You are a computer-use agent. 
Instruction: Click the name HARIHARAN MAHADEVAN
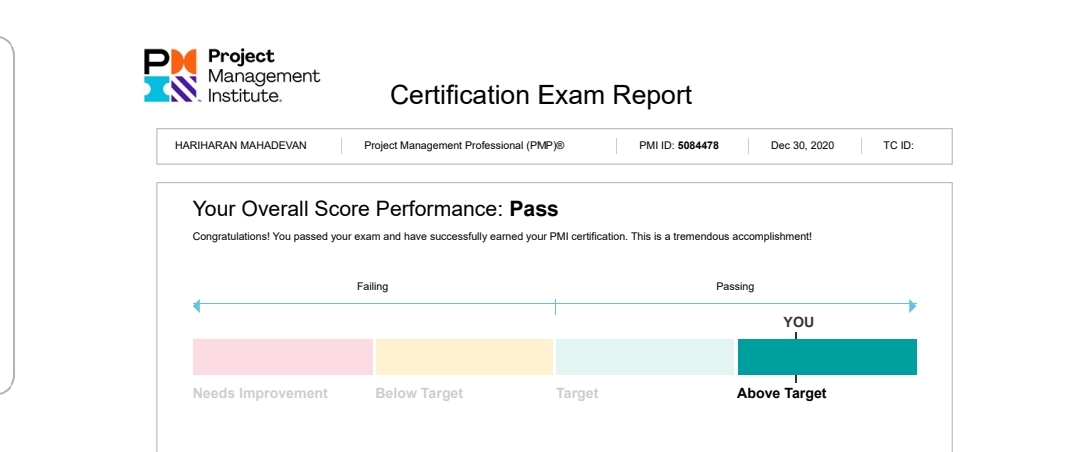241,145
